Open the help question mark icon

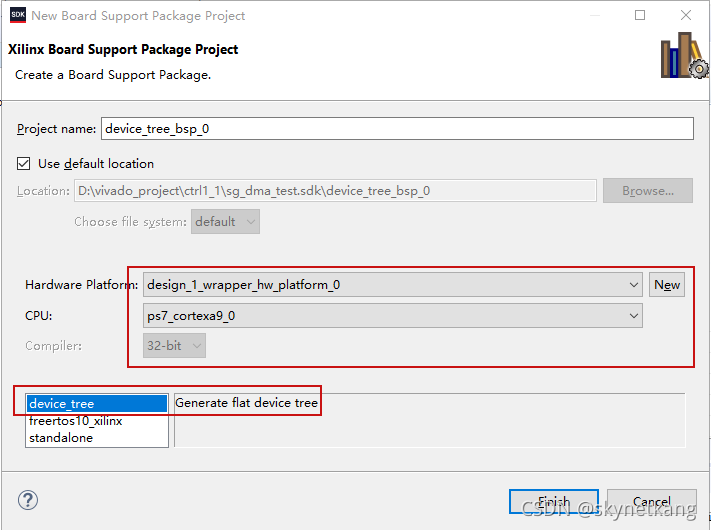28,501
